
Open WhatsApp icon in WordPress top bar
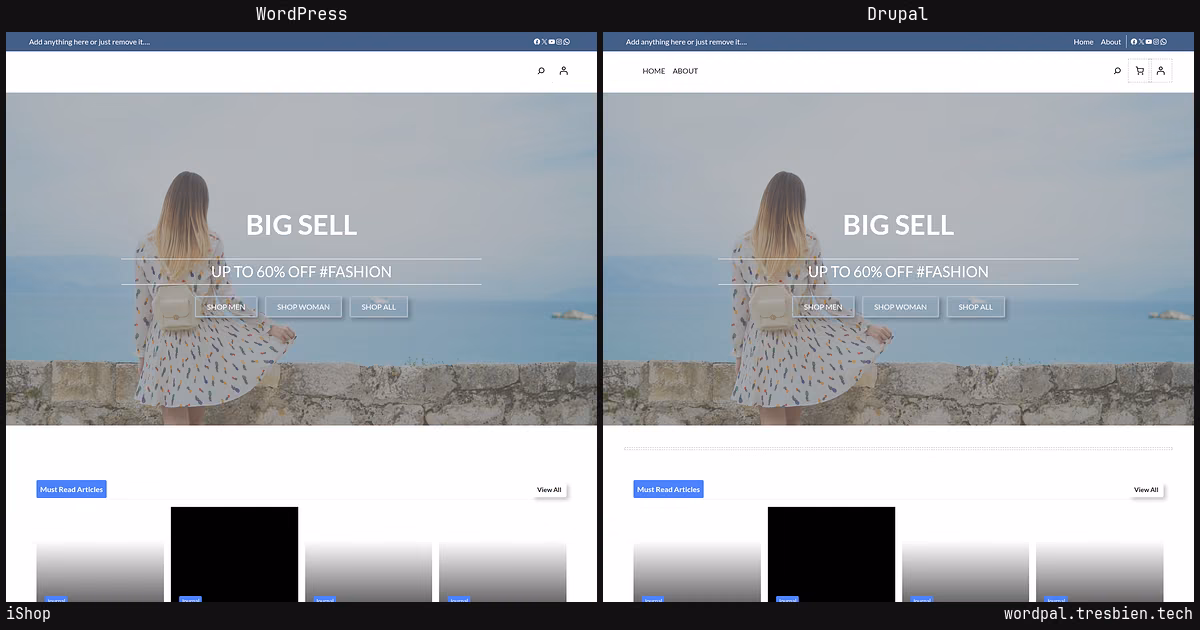click(566, 42)
